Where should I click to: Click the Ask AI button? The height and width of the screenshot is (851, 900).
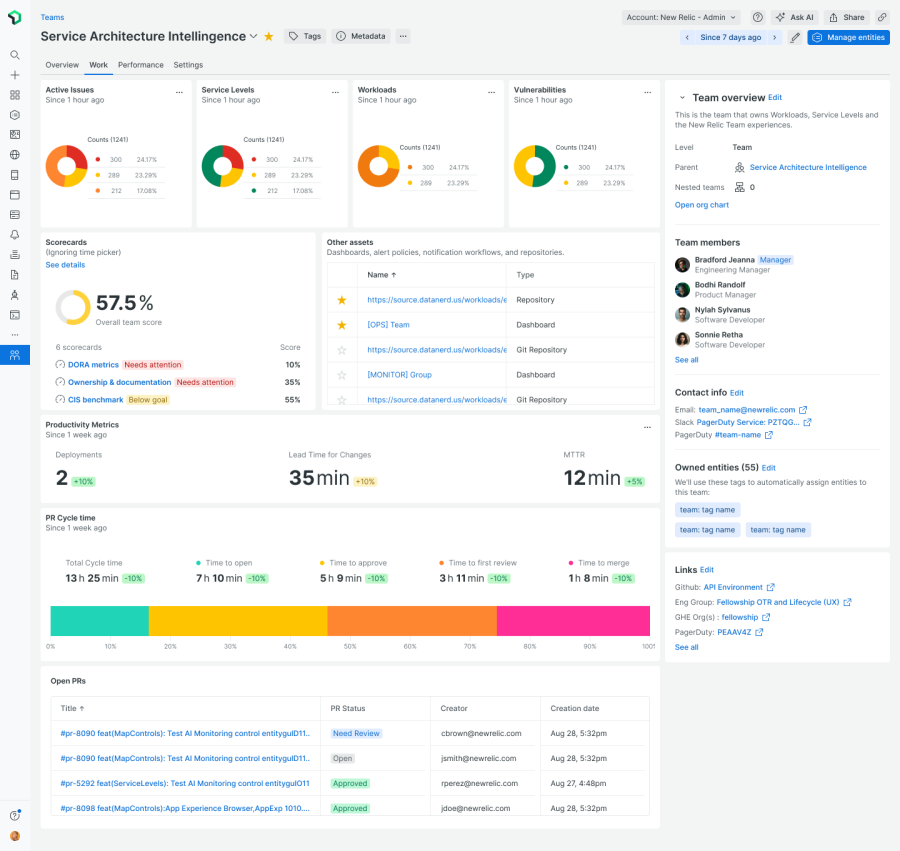coord(795,17)
